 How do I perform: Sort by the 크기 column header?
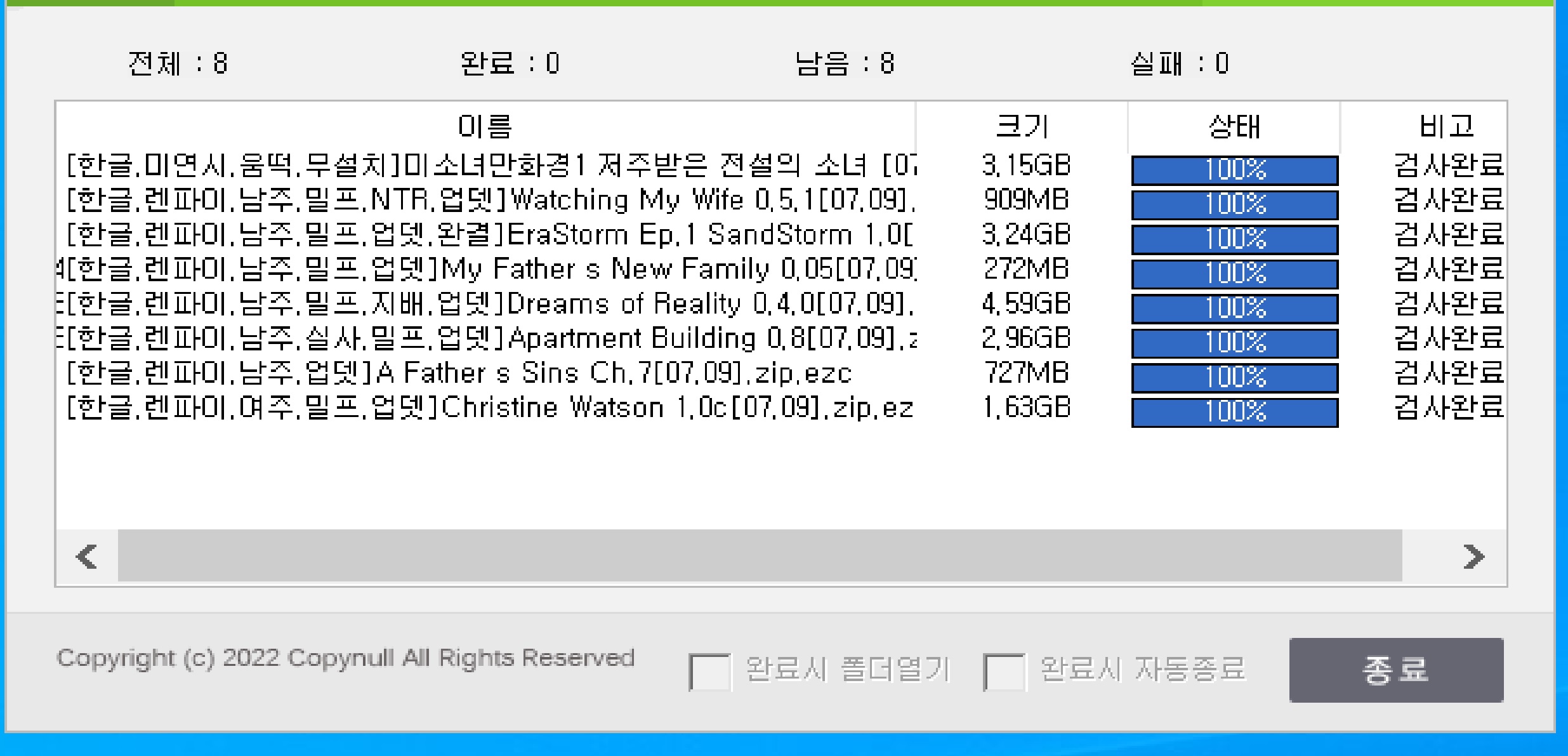(x=1022, y=126)
